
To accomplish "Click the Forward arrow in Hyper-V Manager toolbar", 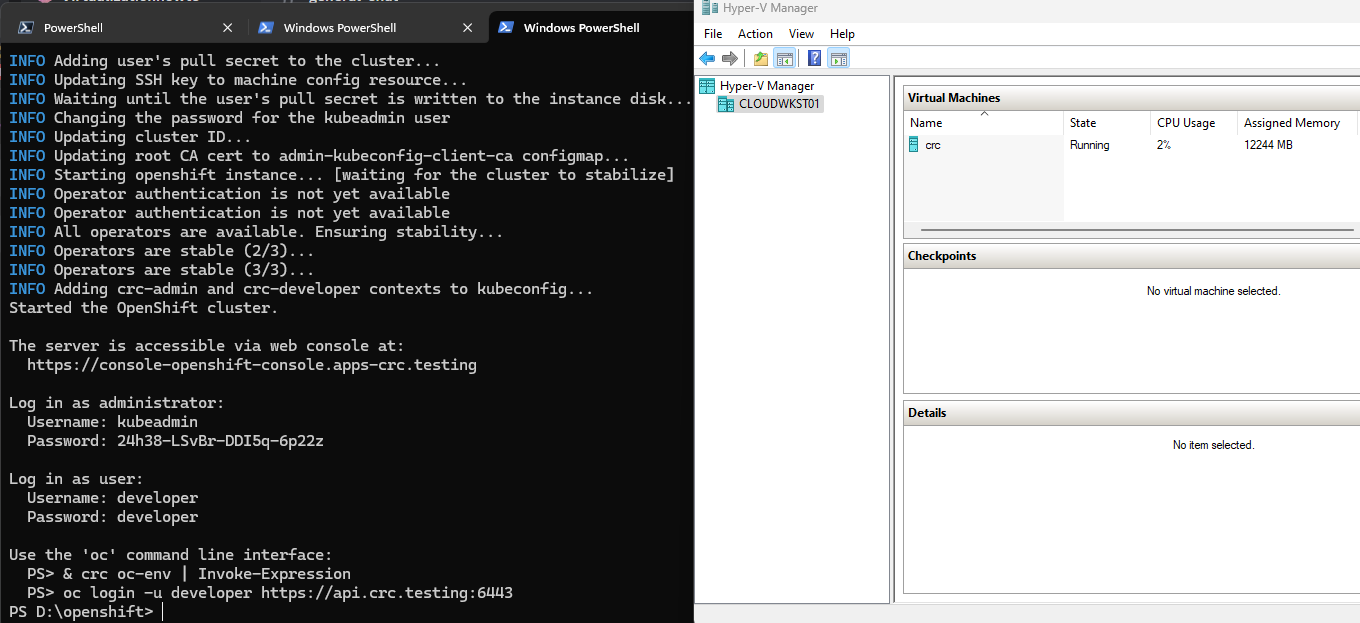I will click(730, 58).
